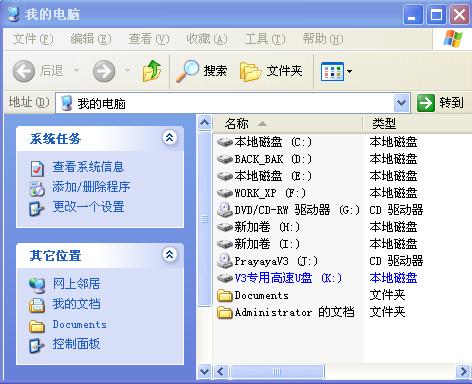Click the Documents folder icon in sidebar
472x384 pixels.
click(37, 326)
